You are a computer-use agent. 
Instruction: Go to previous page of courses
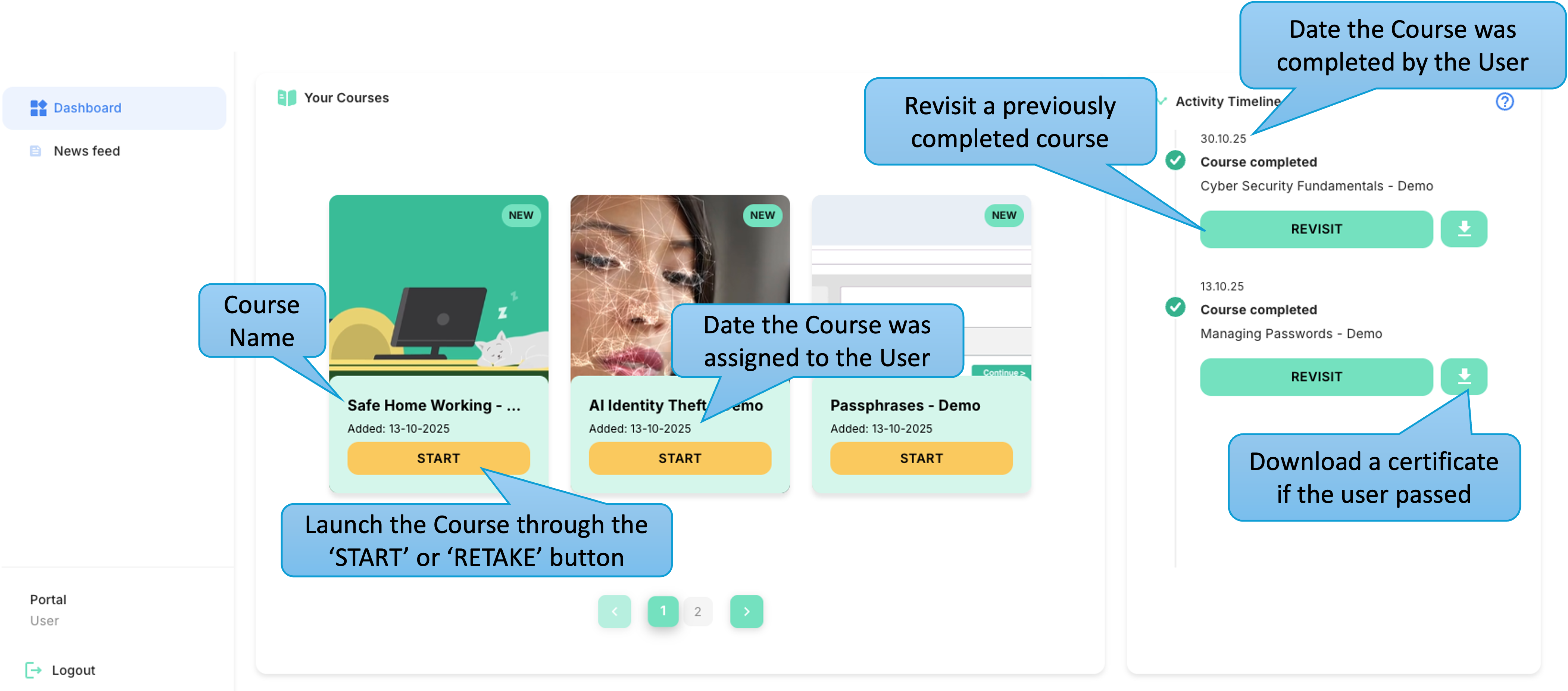[x=614, y=611]
